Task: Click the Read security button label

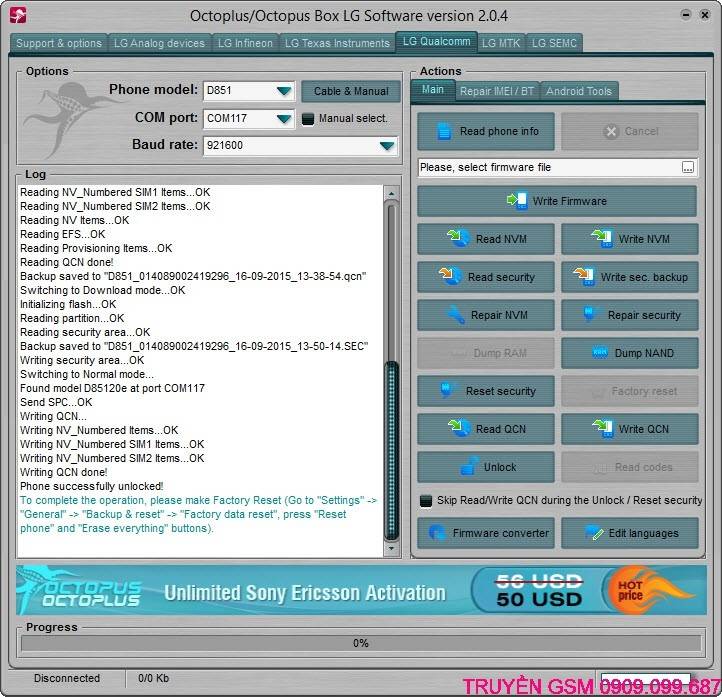Action: pos(501,277)
